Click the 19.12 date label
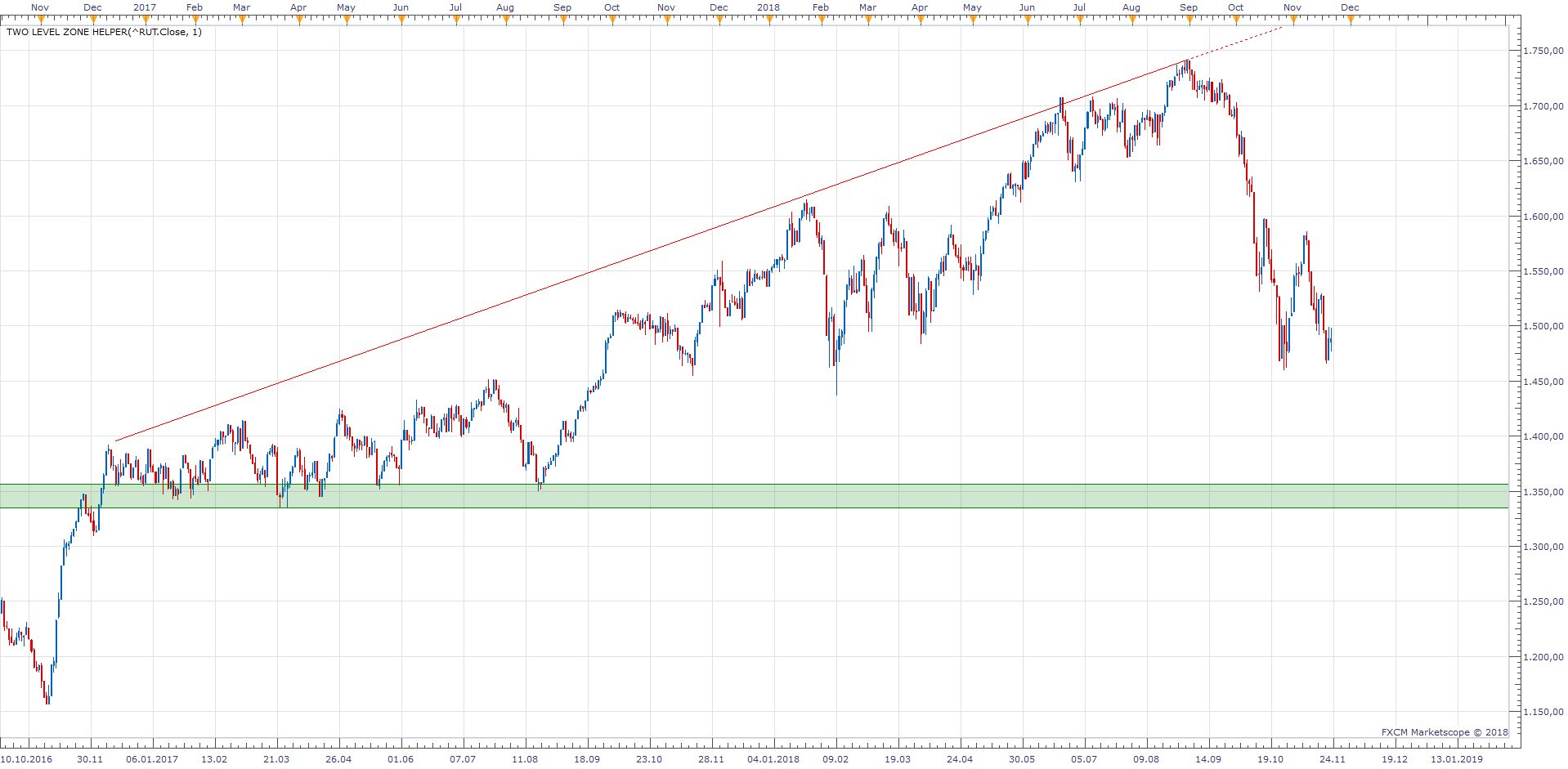Image resolution: width=1568 pixels, height=769 pixels. [x=1395, y=759]
